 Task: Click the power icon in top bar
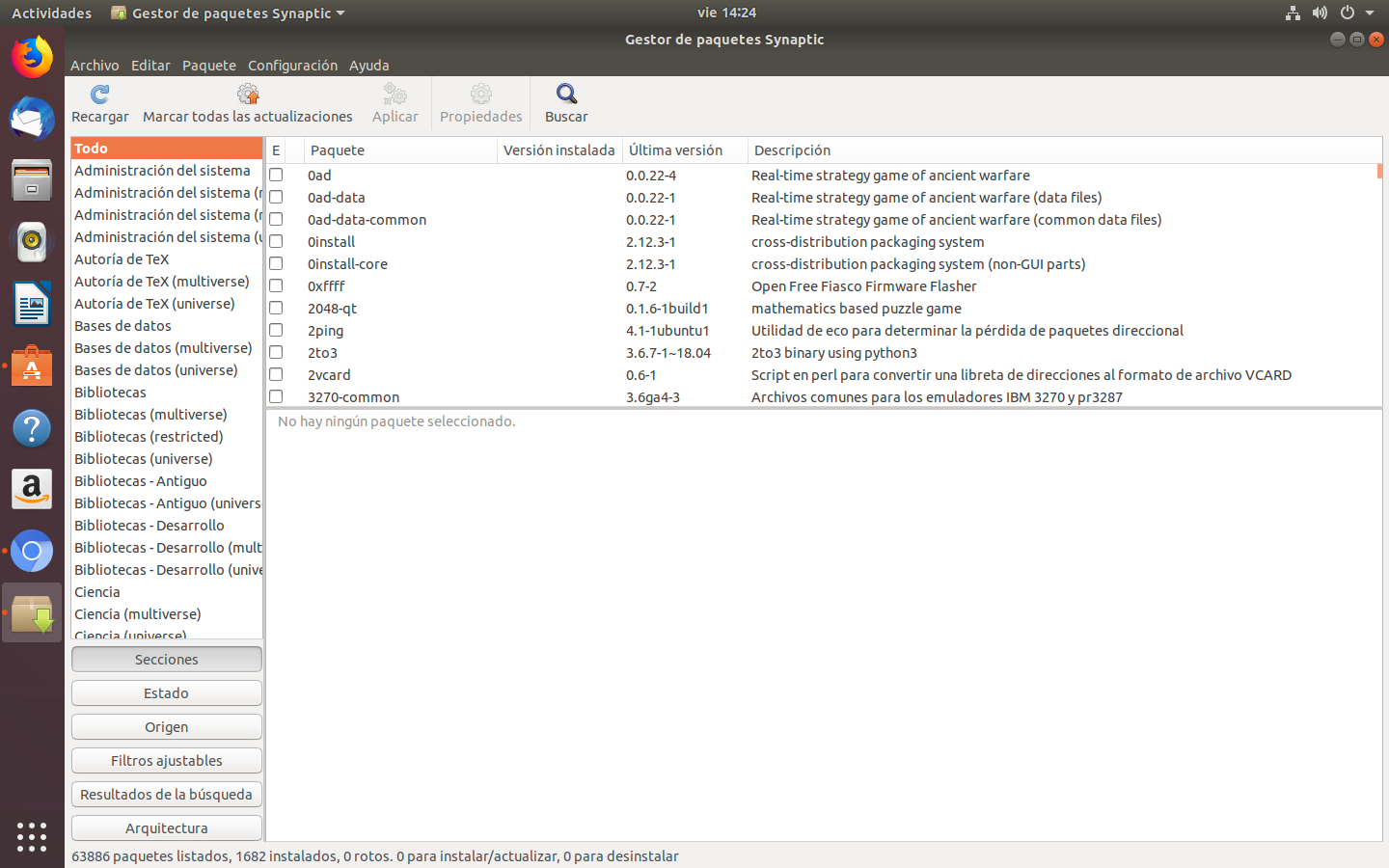point(1348,13)
